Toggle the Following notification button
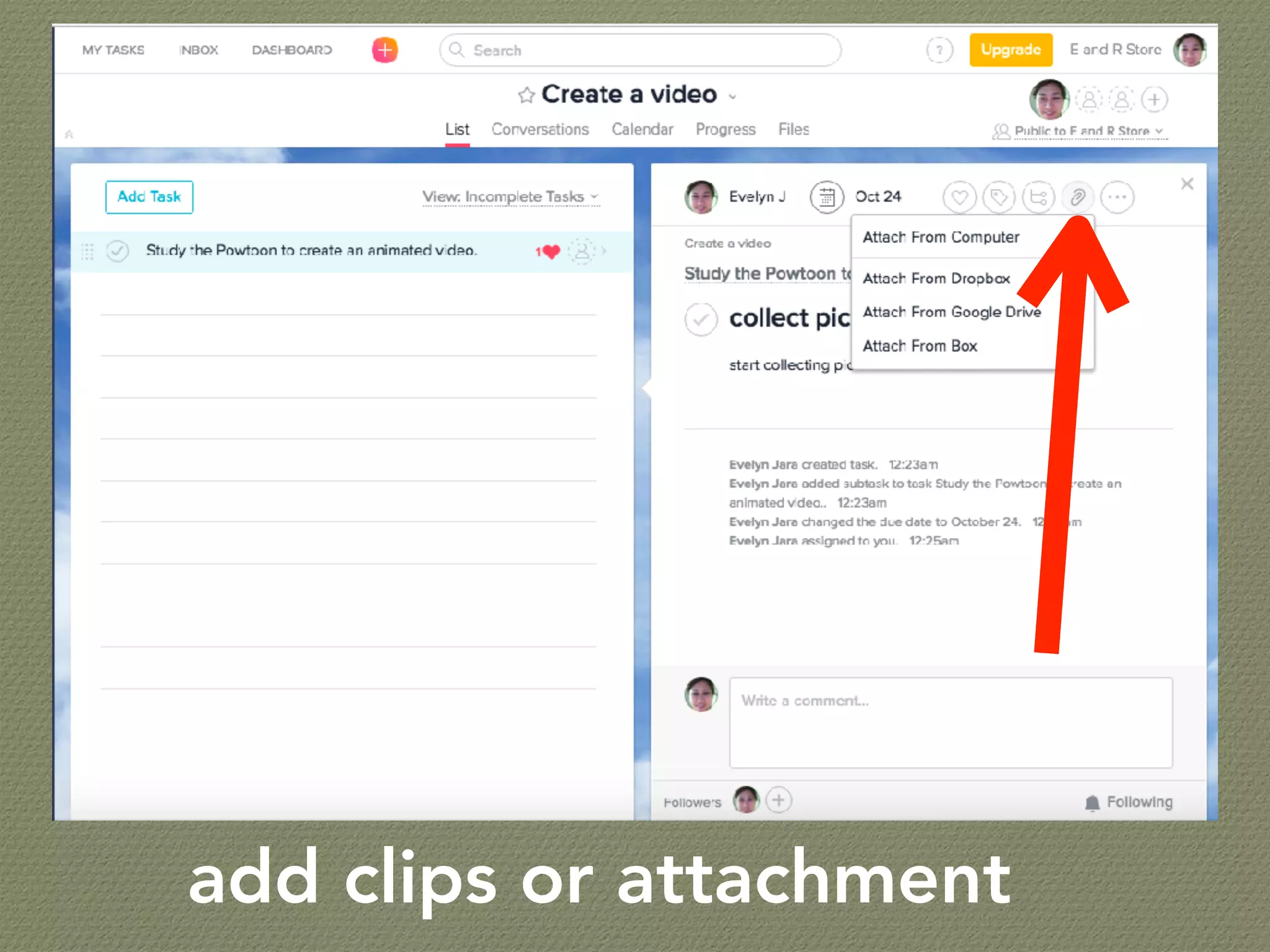 tap(1129, 803)
